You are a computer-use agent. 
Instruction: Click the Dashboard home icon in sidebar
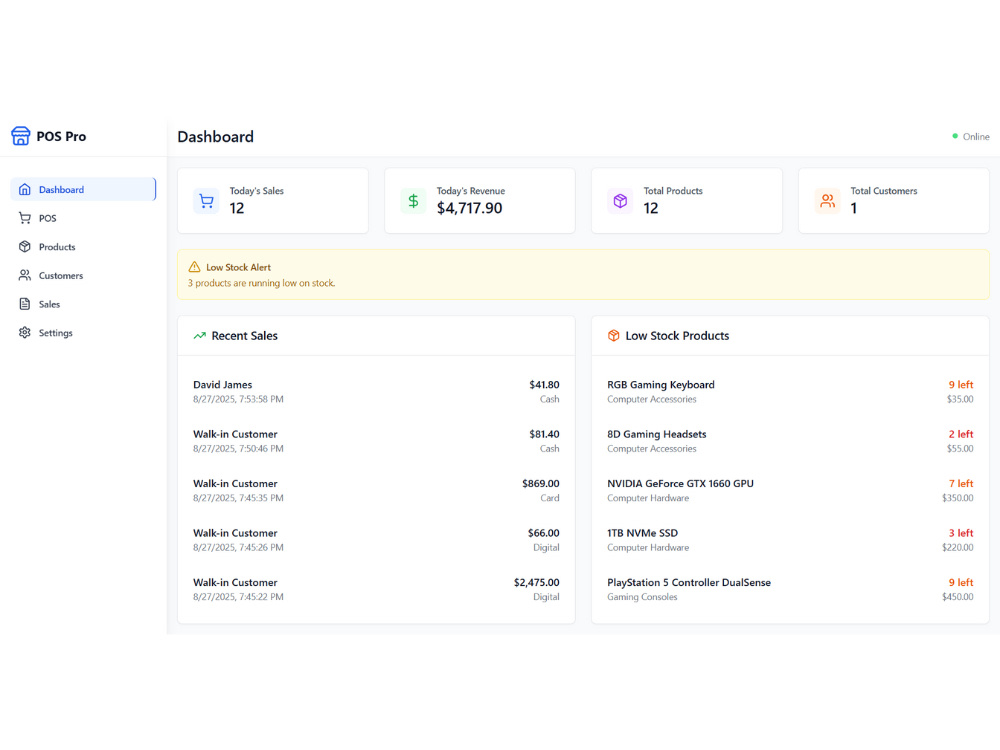(25, 189)
